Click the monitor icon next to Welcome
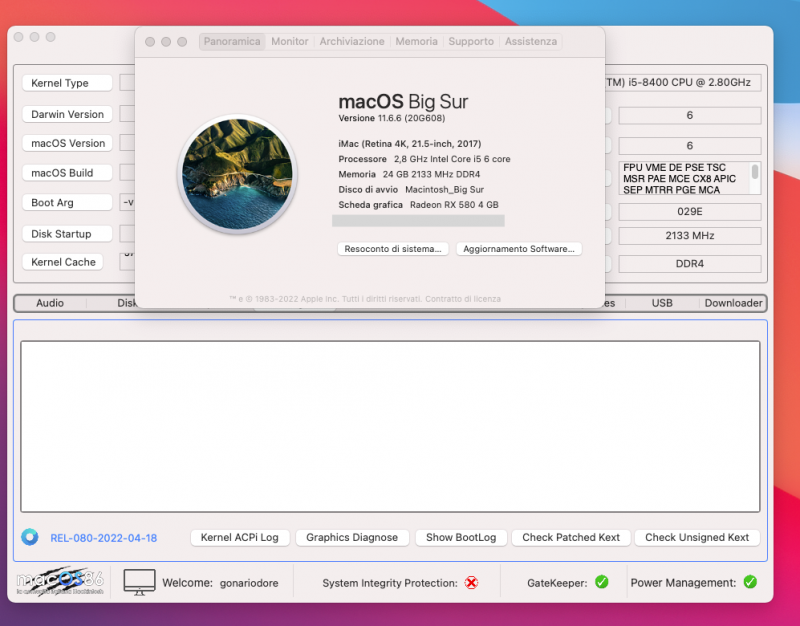 [x=139, y=582]
